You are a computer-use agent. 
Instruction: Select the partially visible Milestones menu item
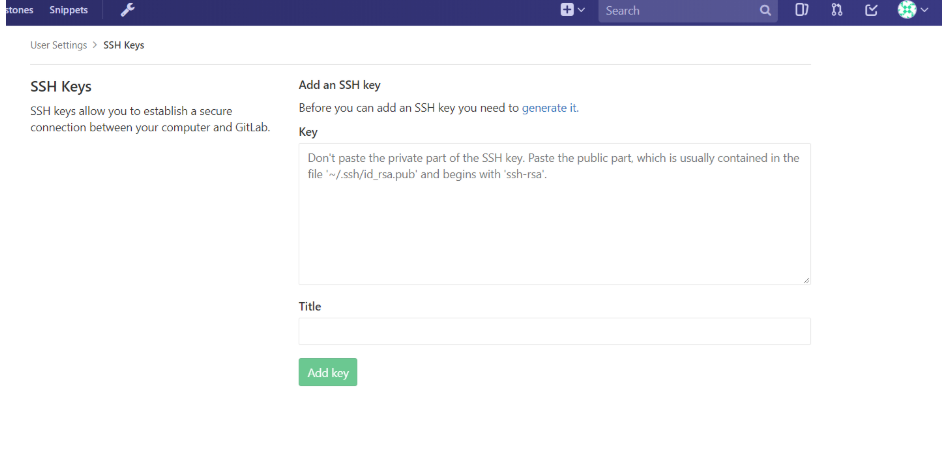pyautogui.click(x=20, y=10)
